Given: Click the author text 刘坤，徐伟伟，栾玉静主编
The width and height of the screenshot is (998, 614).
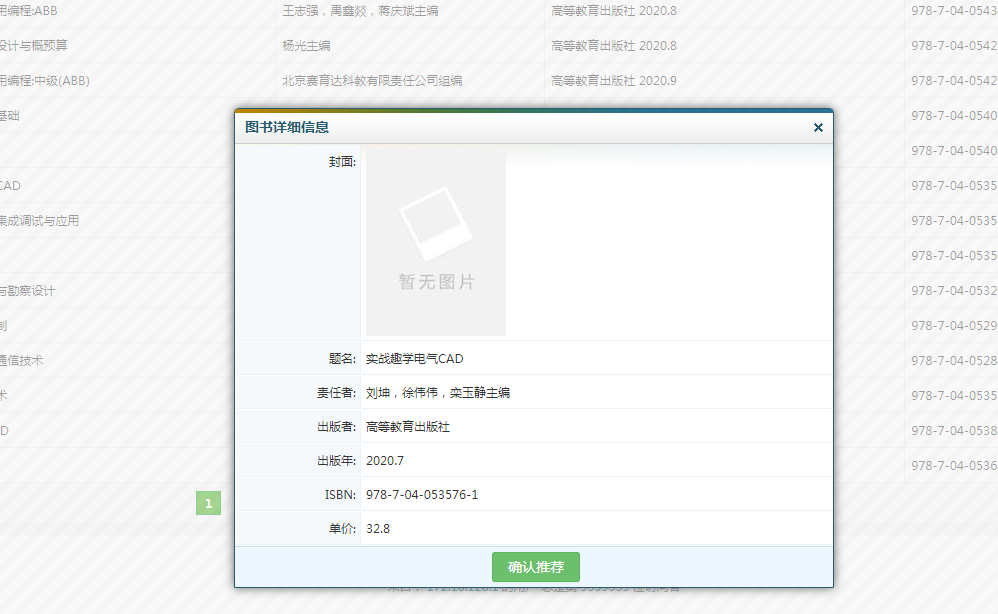Looking at the screenshot, I should point(438,393).
